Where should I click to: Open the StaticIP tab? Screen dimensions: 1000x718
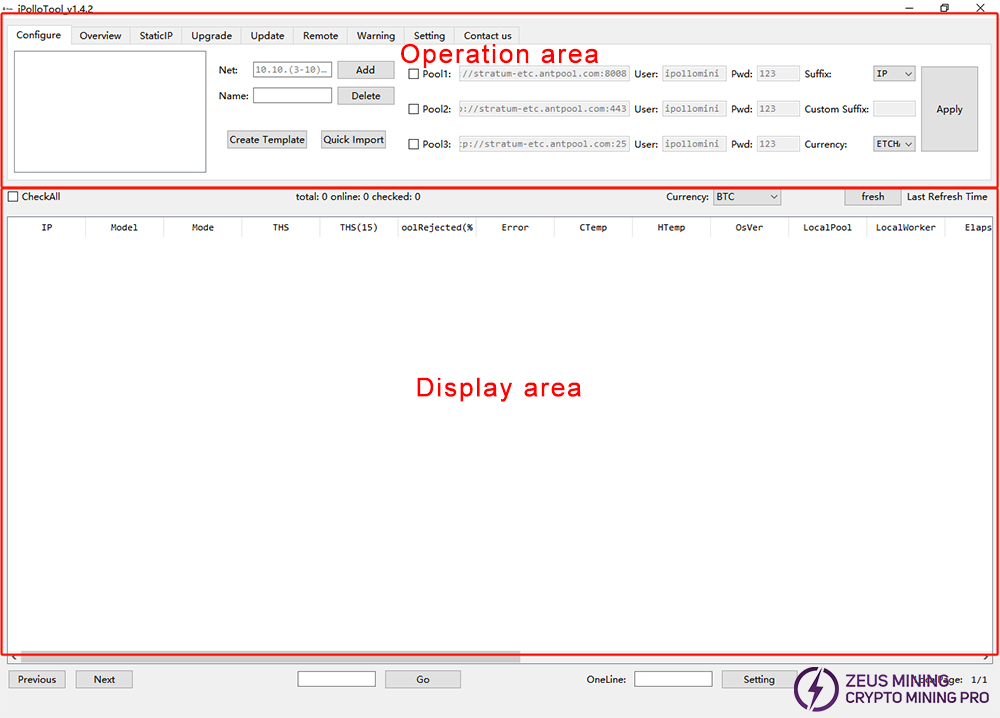pos(156,36)
